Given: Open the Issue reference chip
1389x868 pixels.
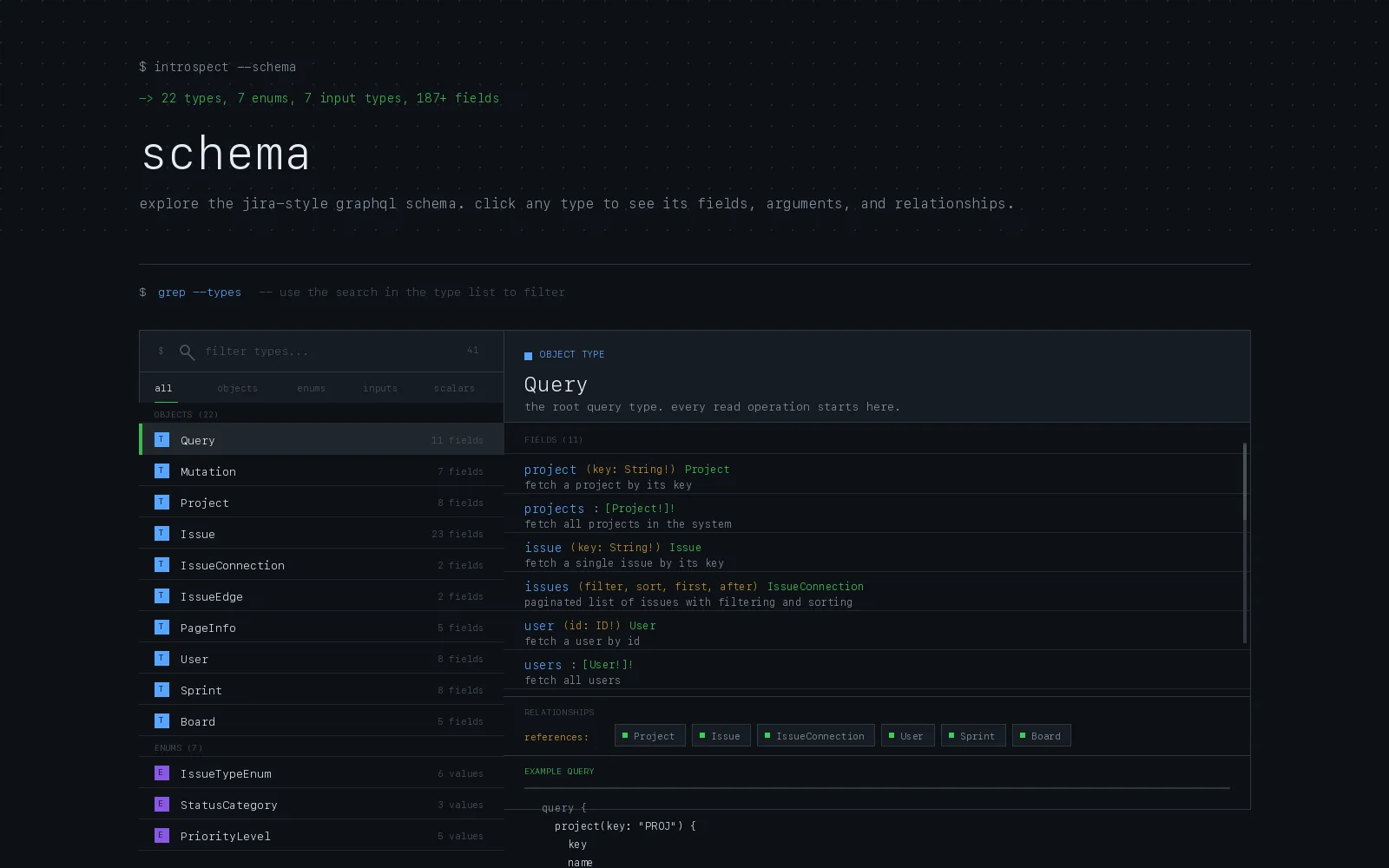Looking at the screenshot, I should pyautogui.click(x=721, y=735).
